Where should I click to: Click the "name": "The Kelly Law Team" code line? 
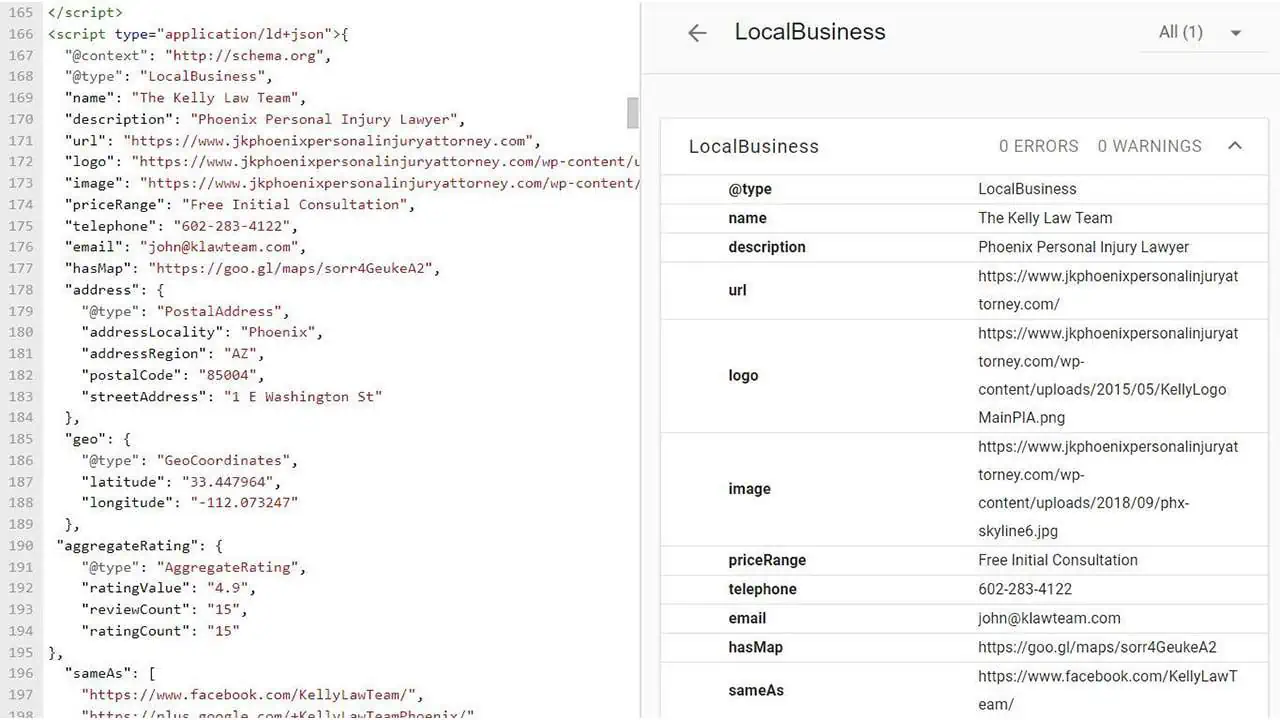(185, 98)
